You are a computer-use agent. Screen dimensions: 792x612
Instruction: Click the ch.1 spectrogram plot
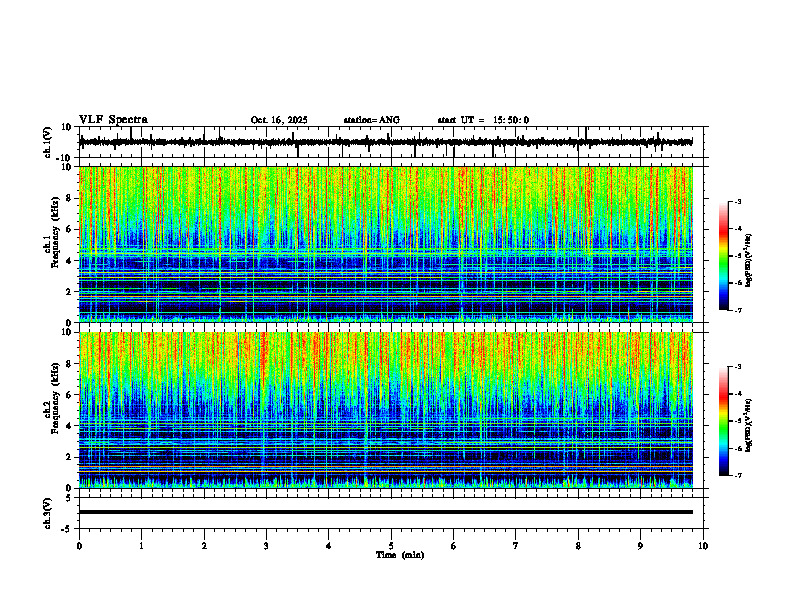coord(385,244)
